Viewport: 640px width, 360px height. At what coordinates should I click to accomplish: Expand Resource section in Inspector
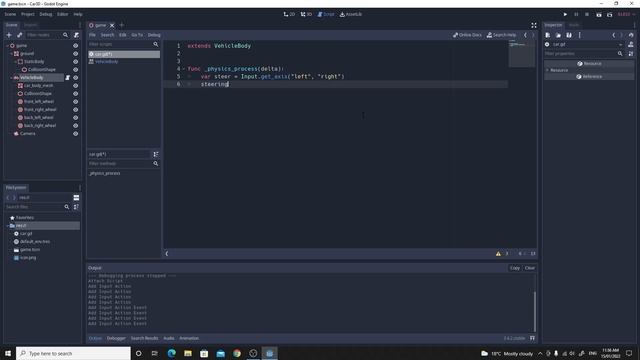click(x=547, y=70)
